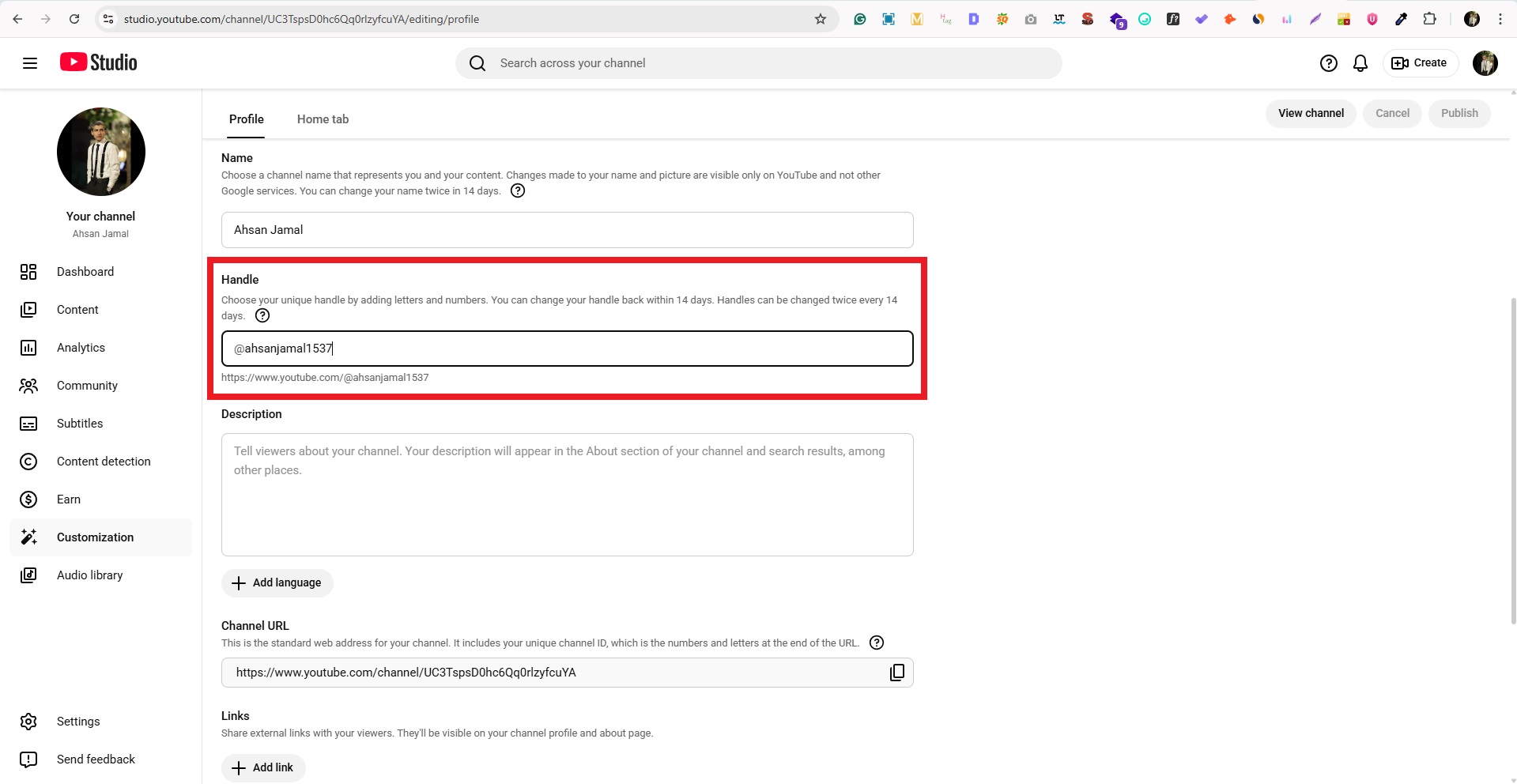
Task: Collapse the sidebar with hamburger menu
Action: tap(30, 63)
